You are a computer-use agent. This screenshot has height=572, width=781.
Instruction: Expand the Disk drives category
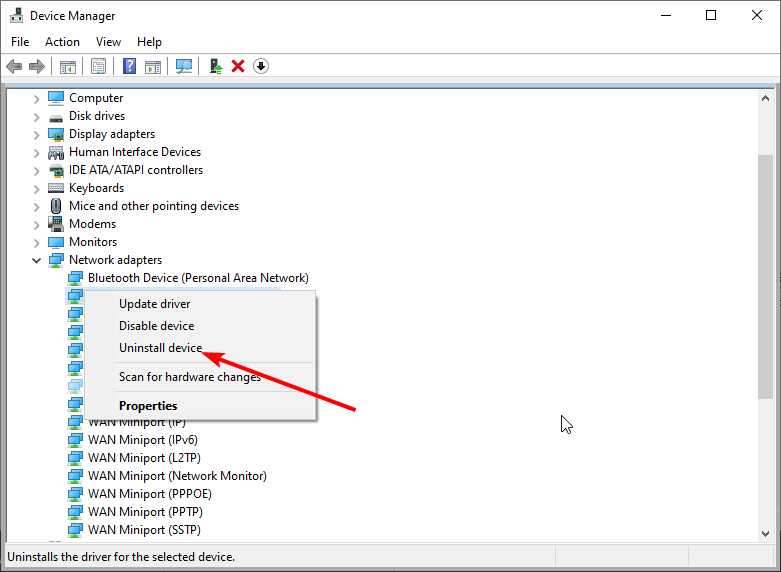tap(36, 117)
